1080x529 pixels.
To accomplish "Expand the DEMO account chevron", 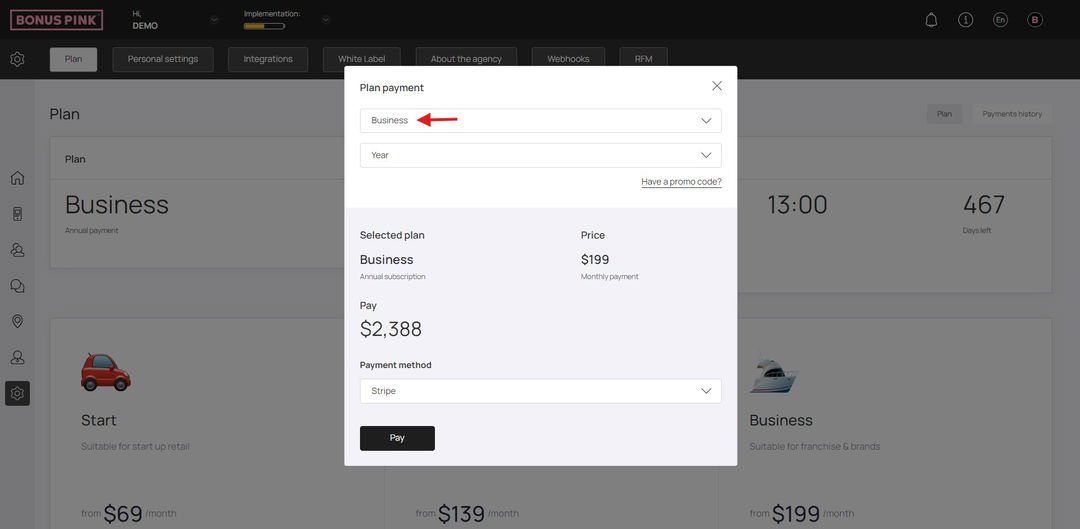I will 214,20.
